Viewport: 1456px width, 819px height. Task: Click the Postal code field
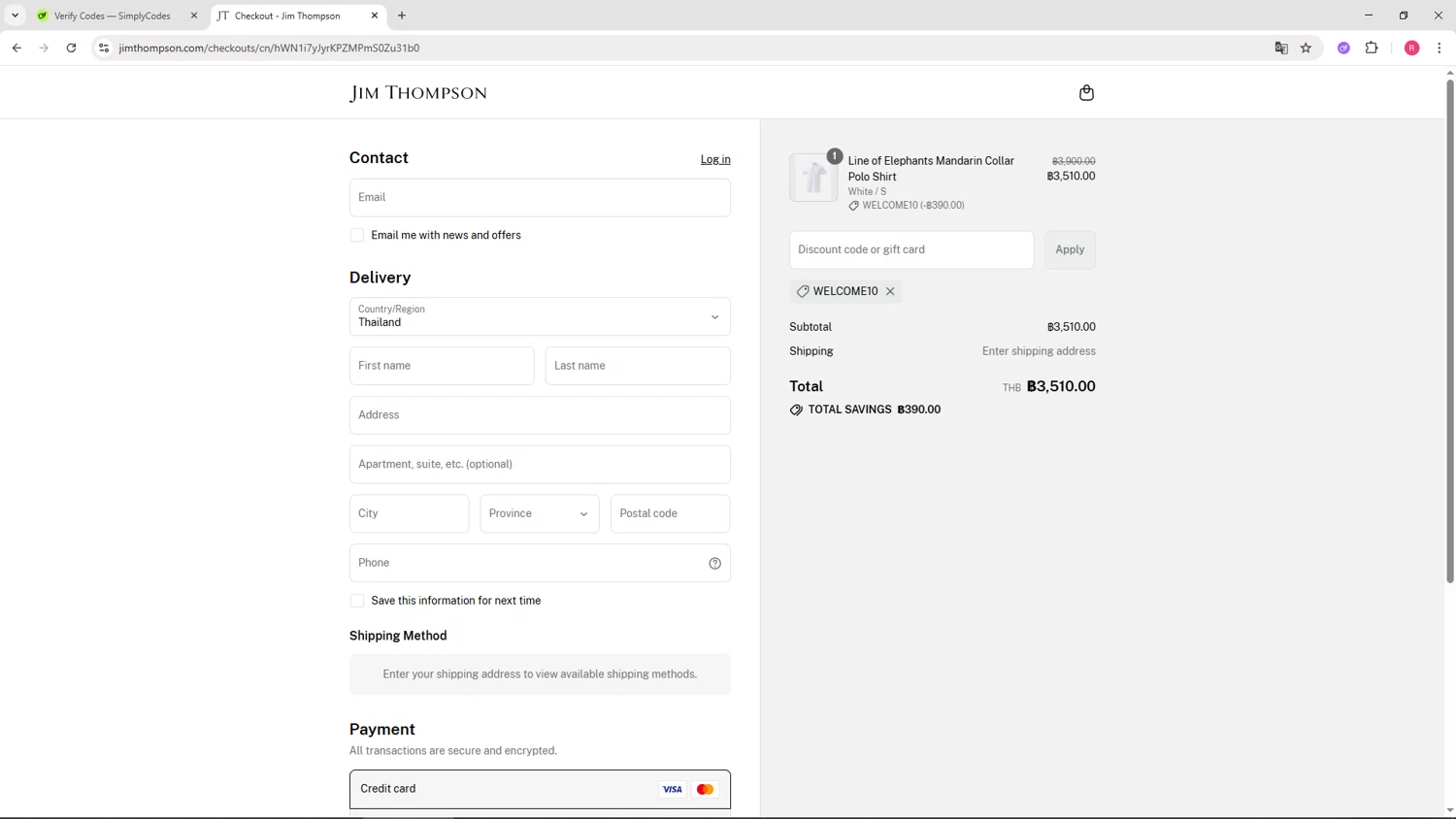click(670, 513)
